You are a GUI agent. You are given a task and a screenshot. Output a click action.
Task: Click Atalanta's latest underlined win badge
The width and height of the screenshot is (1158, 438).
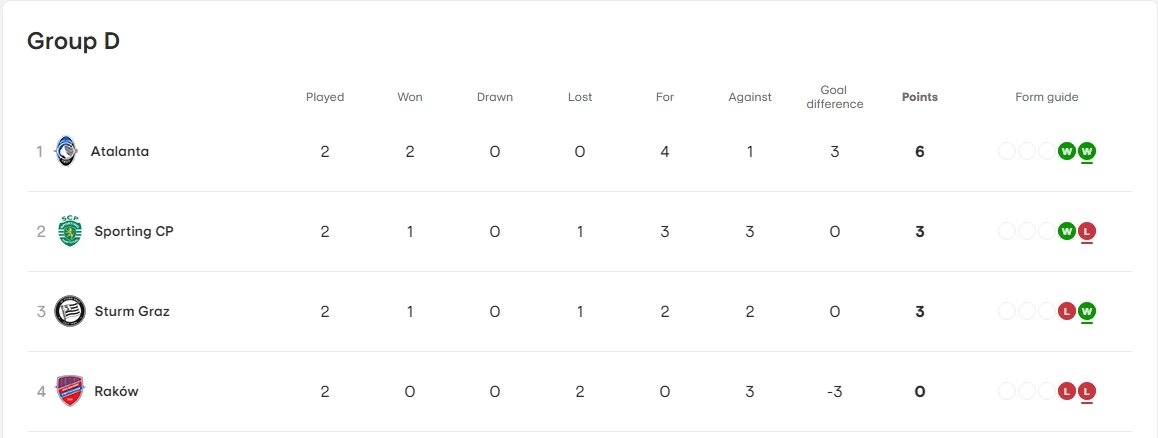click(1087, 151)
